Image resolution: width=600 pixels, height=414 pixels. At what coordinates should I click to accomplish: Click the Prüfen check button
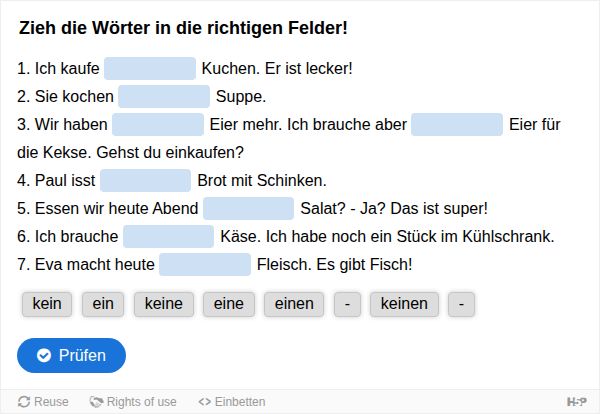(71, 355)
